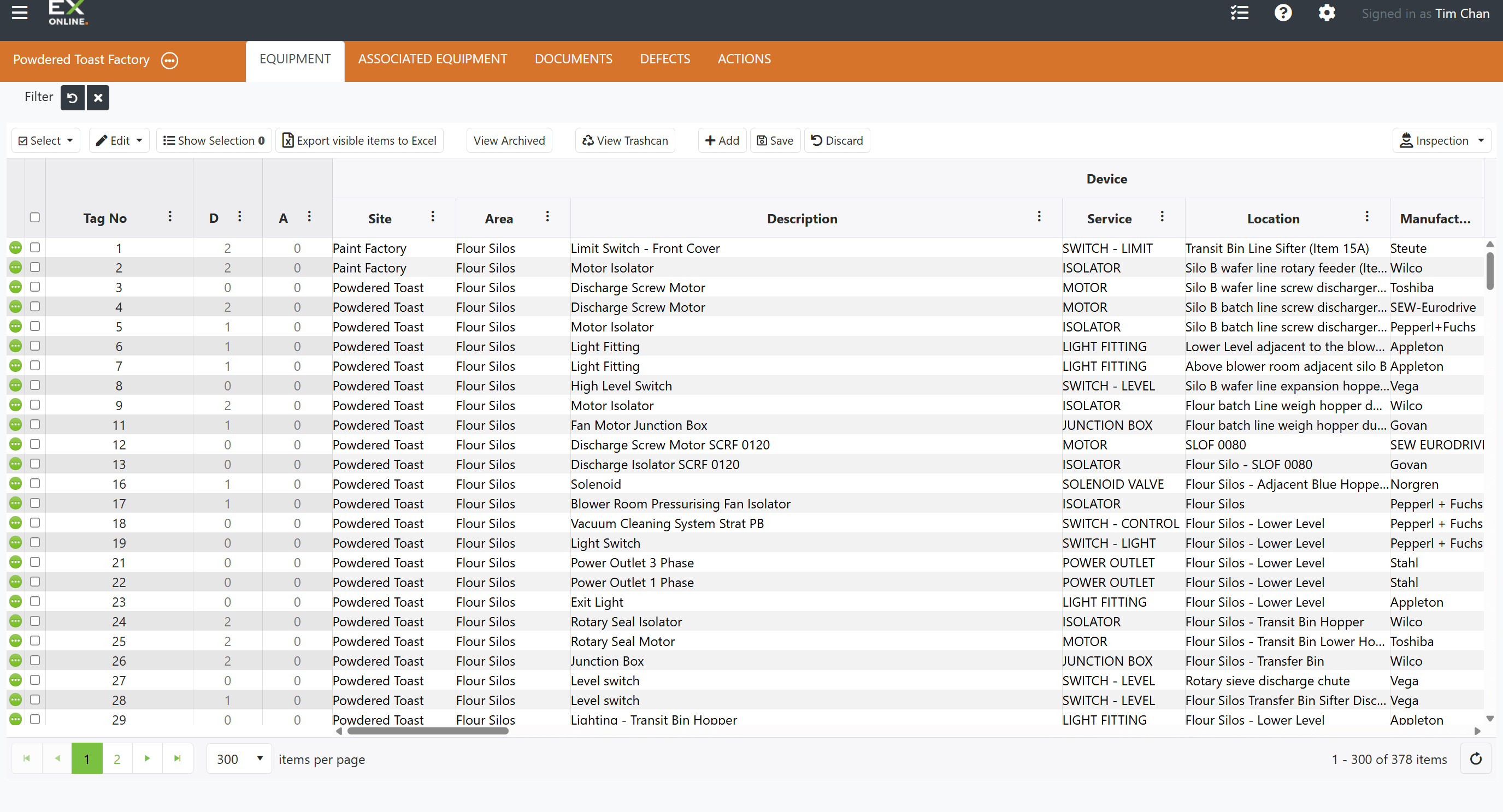
Task: Click the ellipsis icon beside Powdered Toast Factory
Action: click(x=170, y=60)
